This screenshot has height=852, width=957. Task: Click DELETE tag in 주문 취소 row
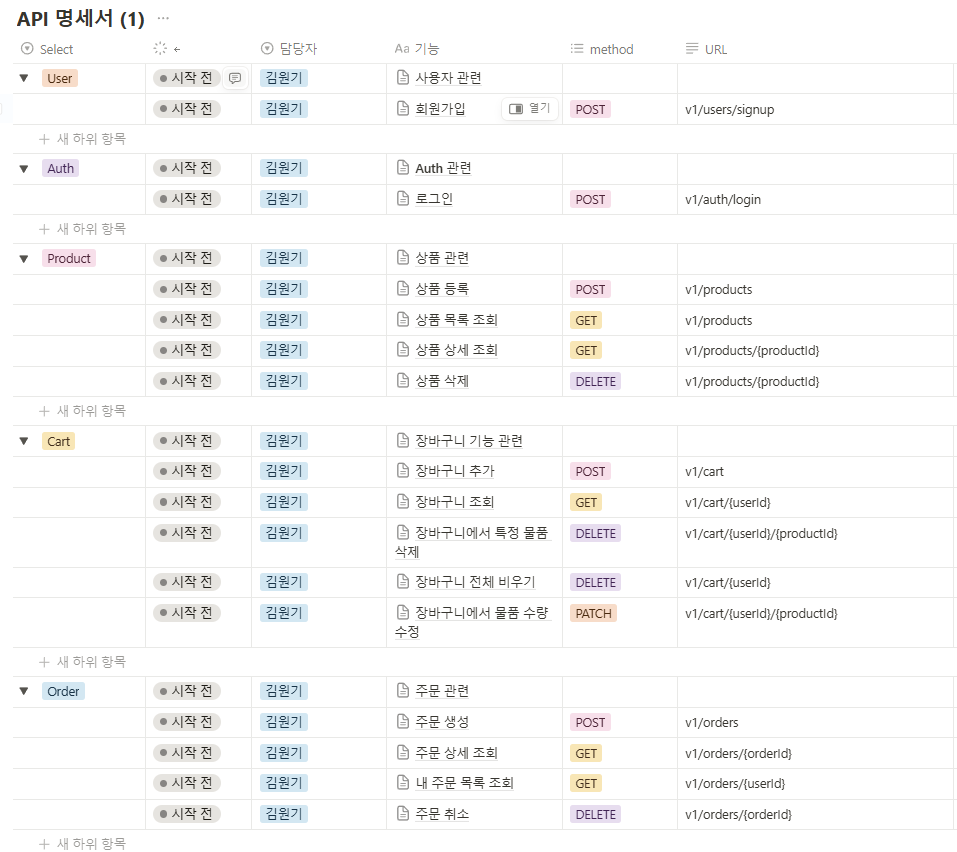coord(596,814)
